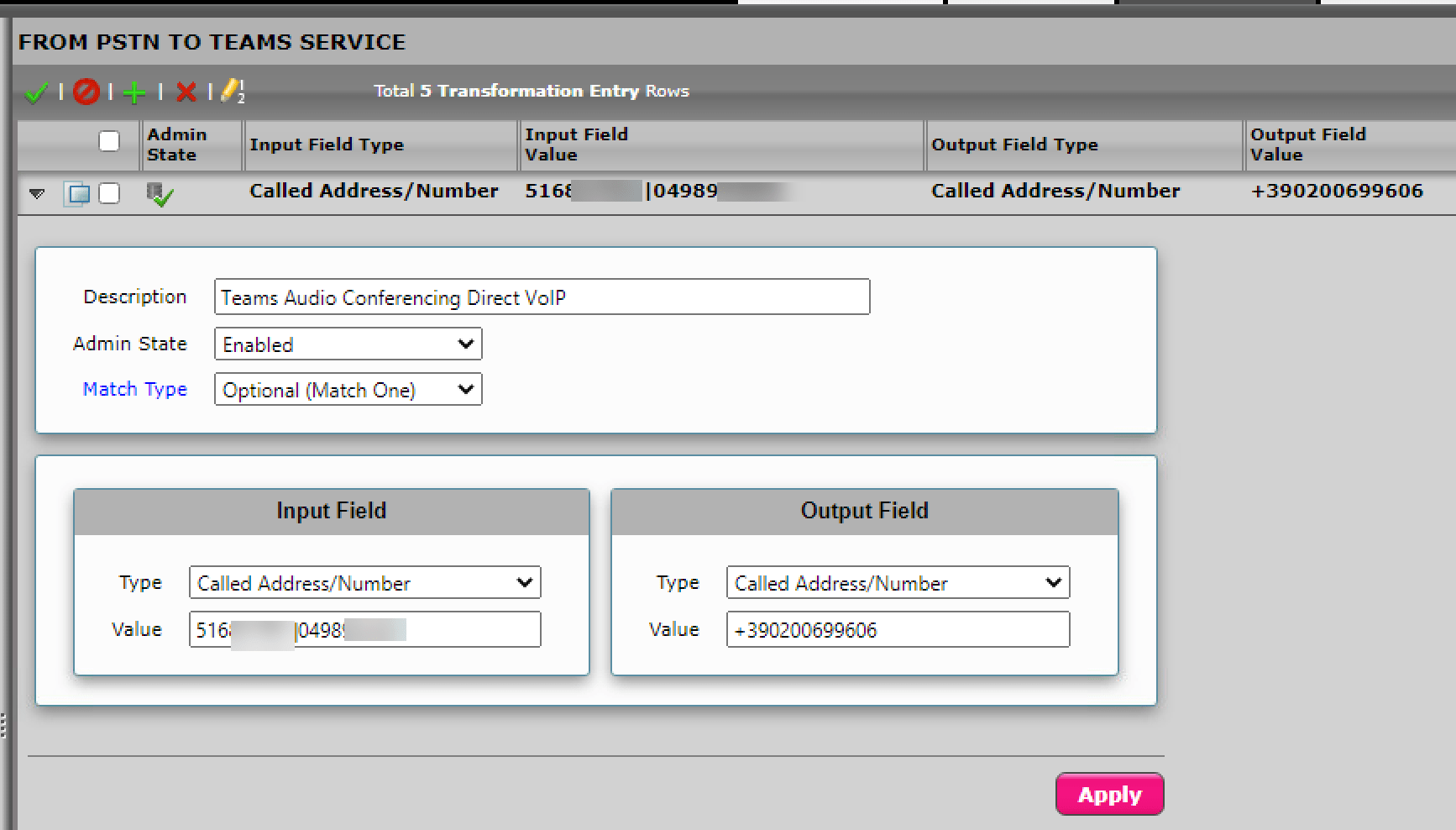Open the renumber entries pencil icon
Image resolution: width=1456 pixels, height=830 pixels.
coord(231,92)
